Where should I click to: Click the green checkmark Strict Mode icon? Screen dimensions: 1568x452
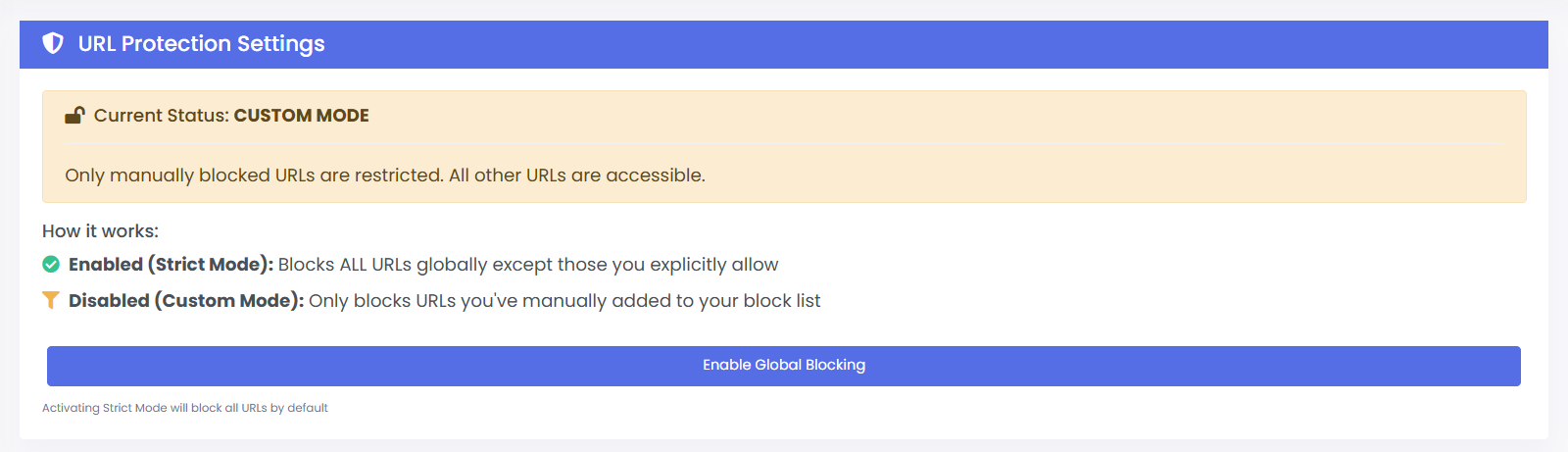(x=51, y=264)
